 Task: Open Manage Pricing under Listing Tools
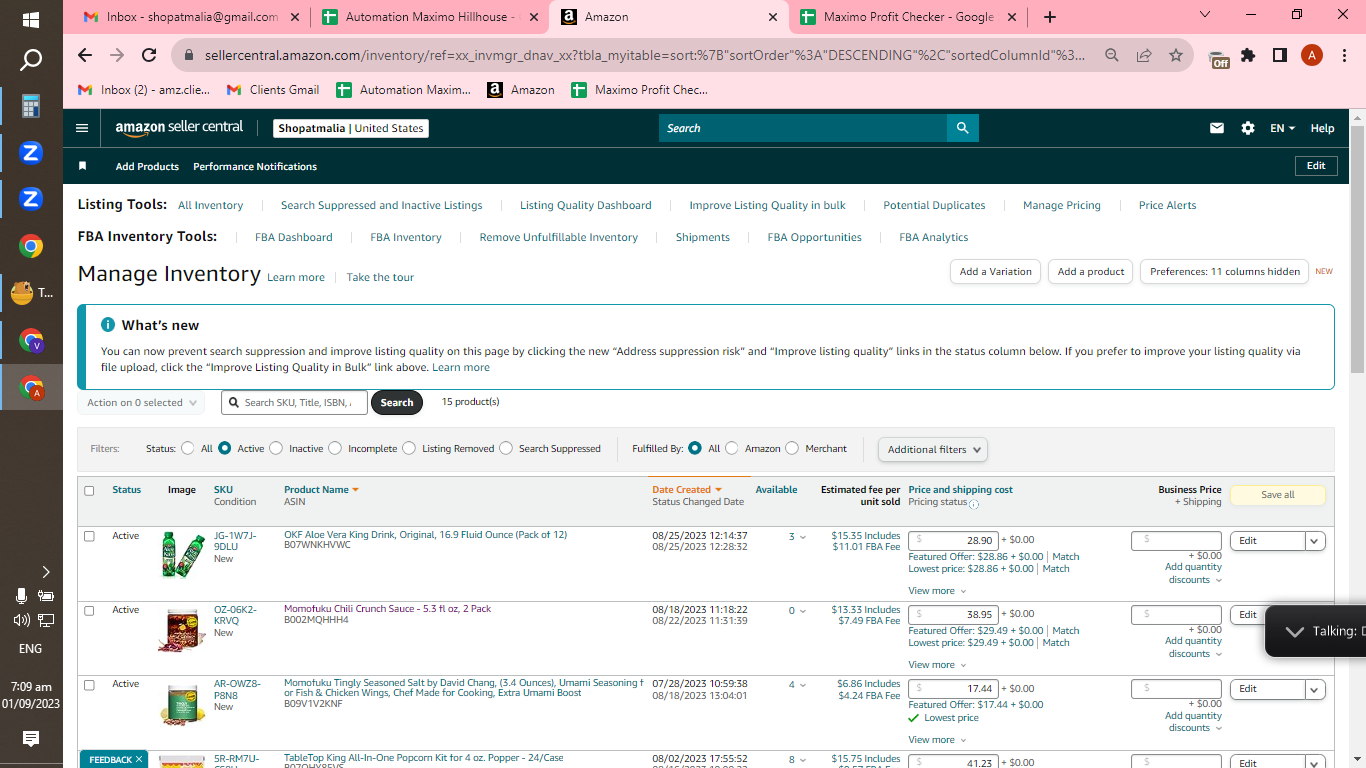tap(1062, 206)
